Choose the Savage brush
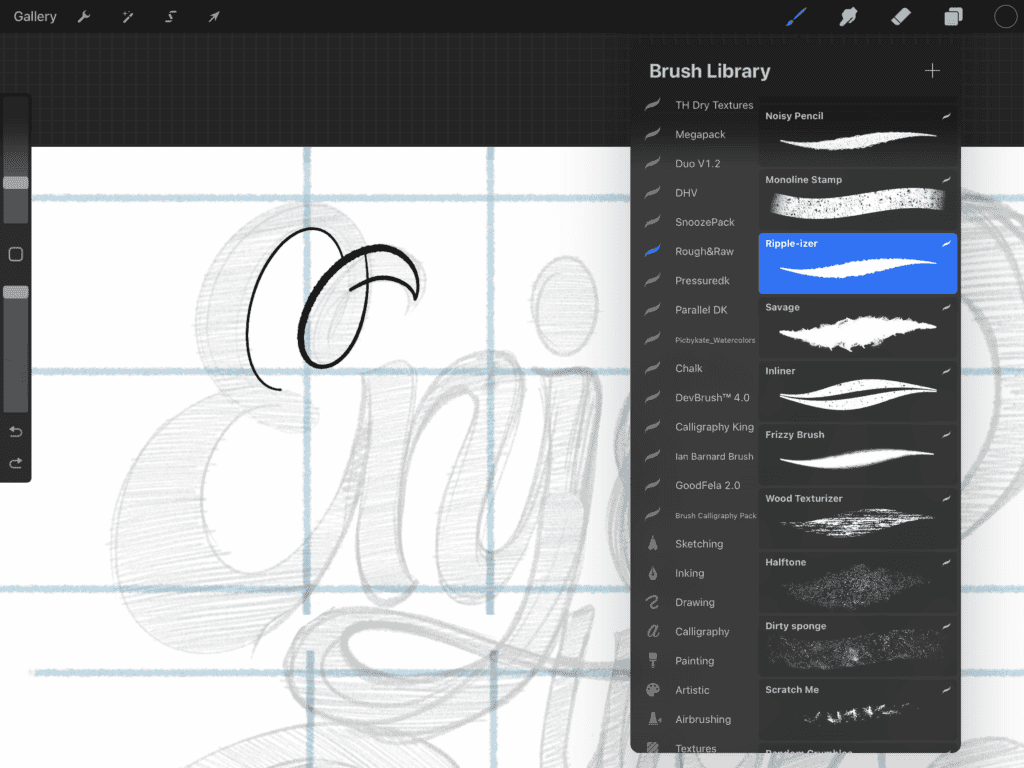Screen dimensions: 1024x768 pyautogui.click(x=857, y=327)
